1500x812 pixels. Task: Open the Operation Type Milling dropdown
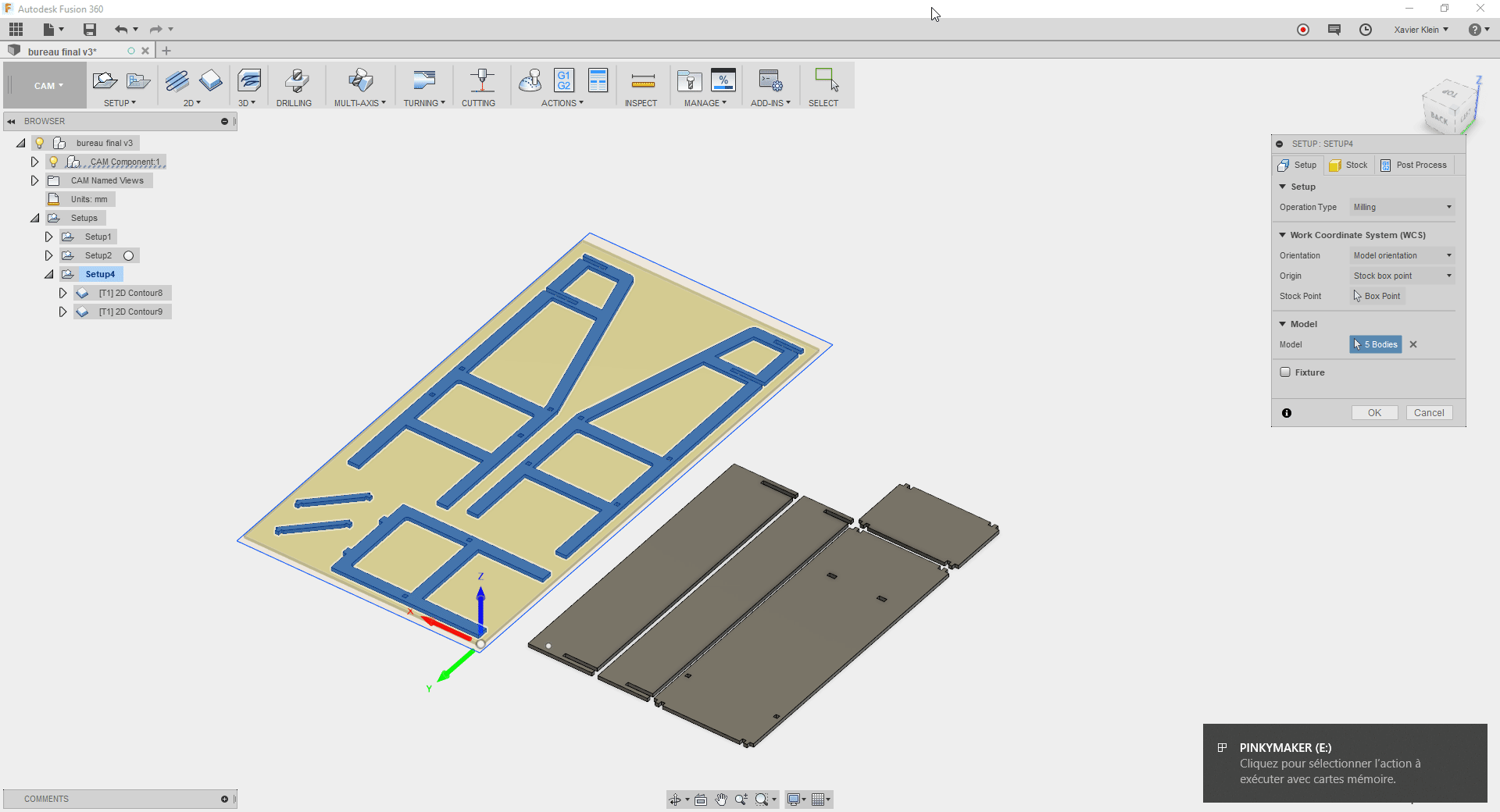click(1402, 207)
